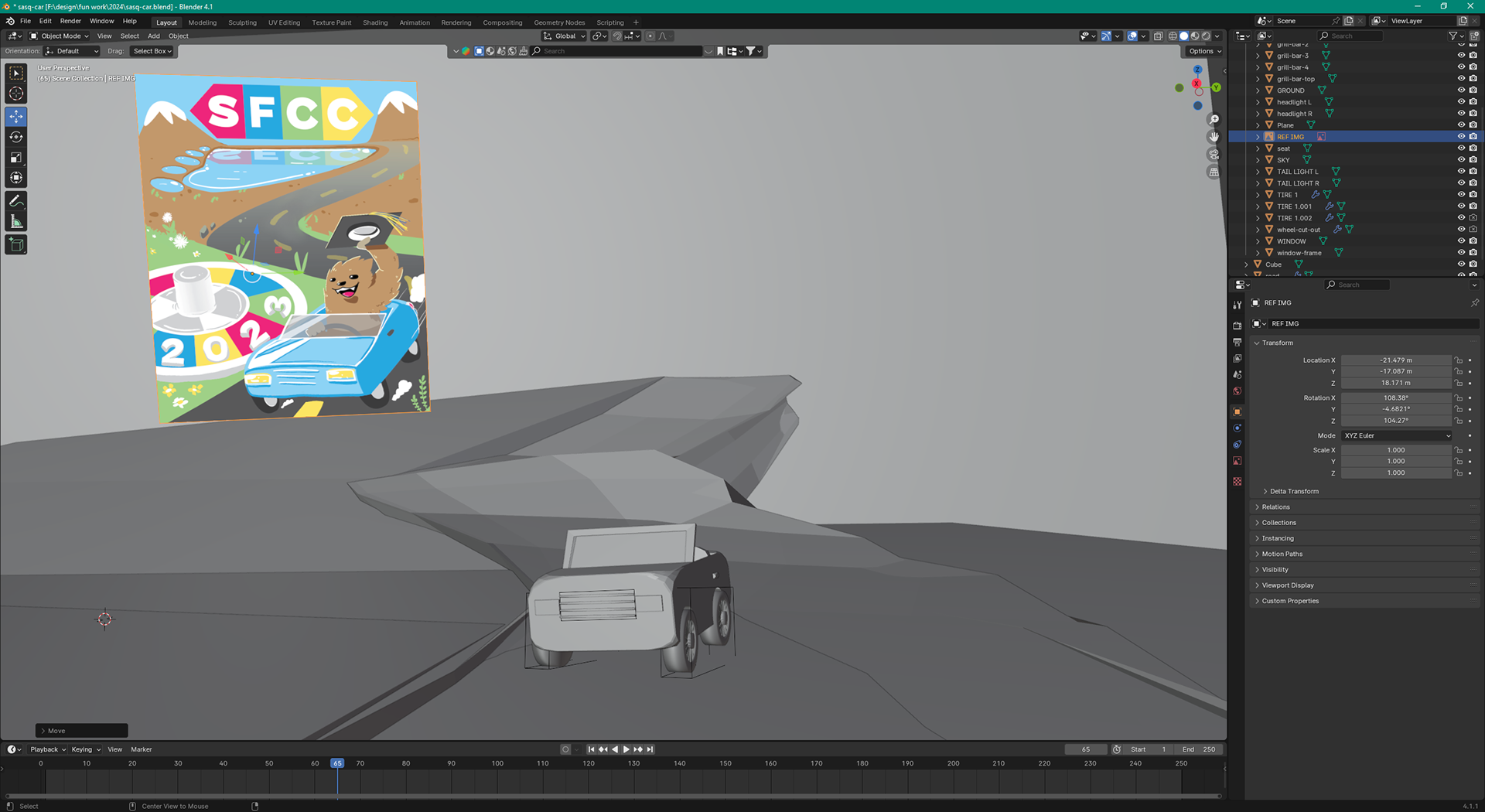Select the Measure ruler tool
Viewport: 1485px width, 812px height.
click(16, 222)
